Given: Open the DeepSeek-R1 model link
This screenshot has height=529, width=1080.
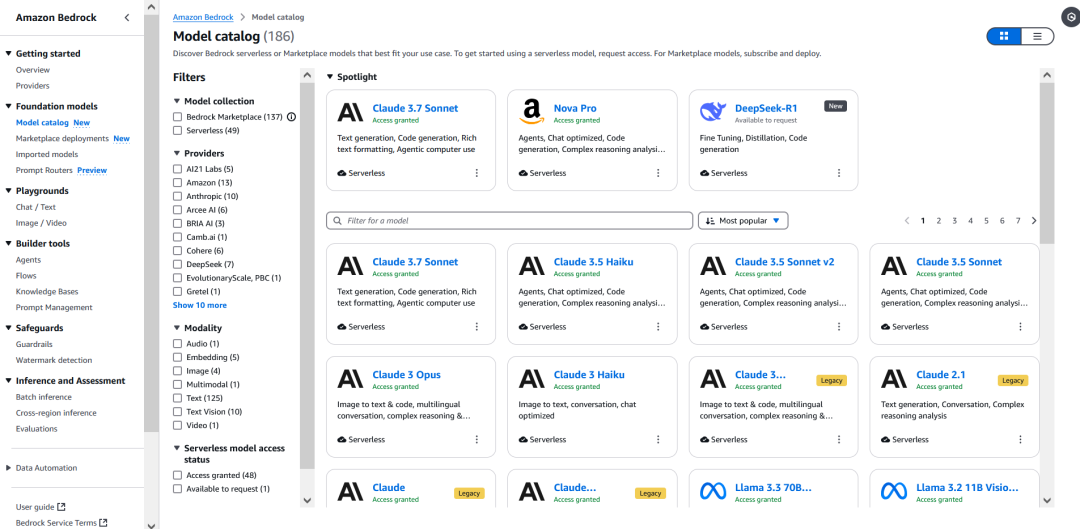Looking at the screenshot, I should 766,108.
